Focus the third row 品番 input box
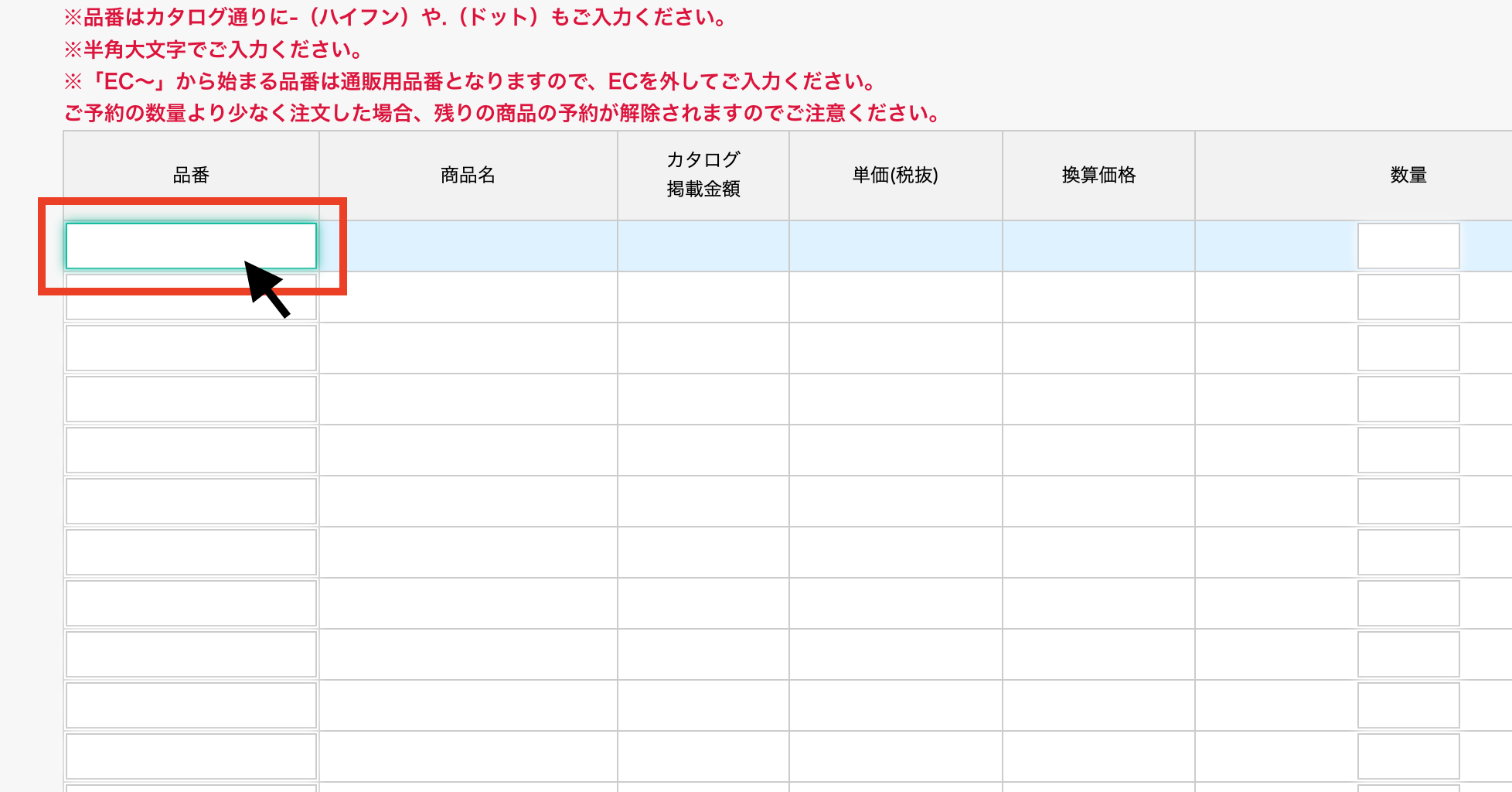 coord(190,348)
